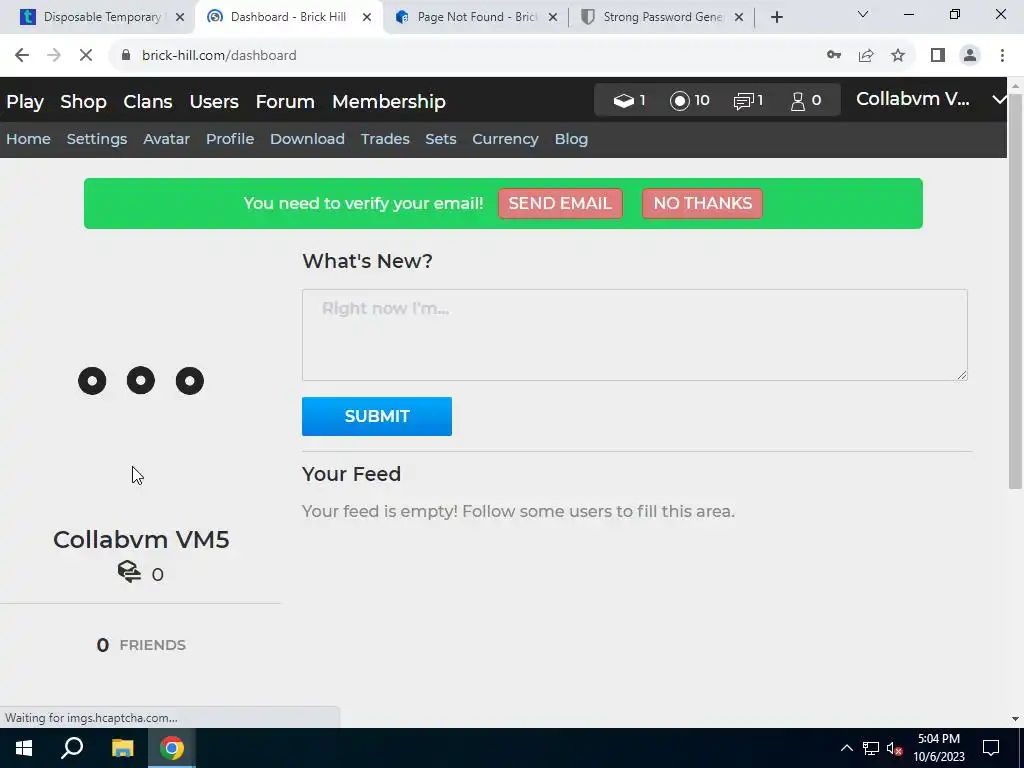Screen dimensions: 1024x768
Task: Open the Currency sub-navigation link
Action: pos(505,139)
